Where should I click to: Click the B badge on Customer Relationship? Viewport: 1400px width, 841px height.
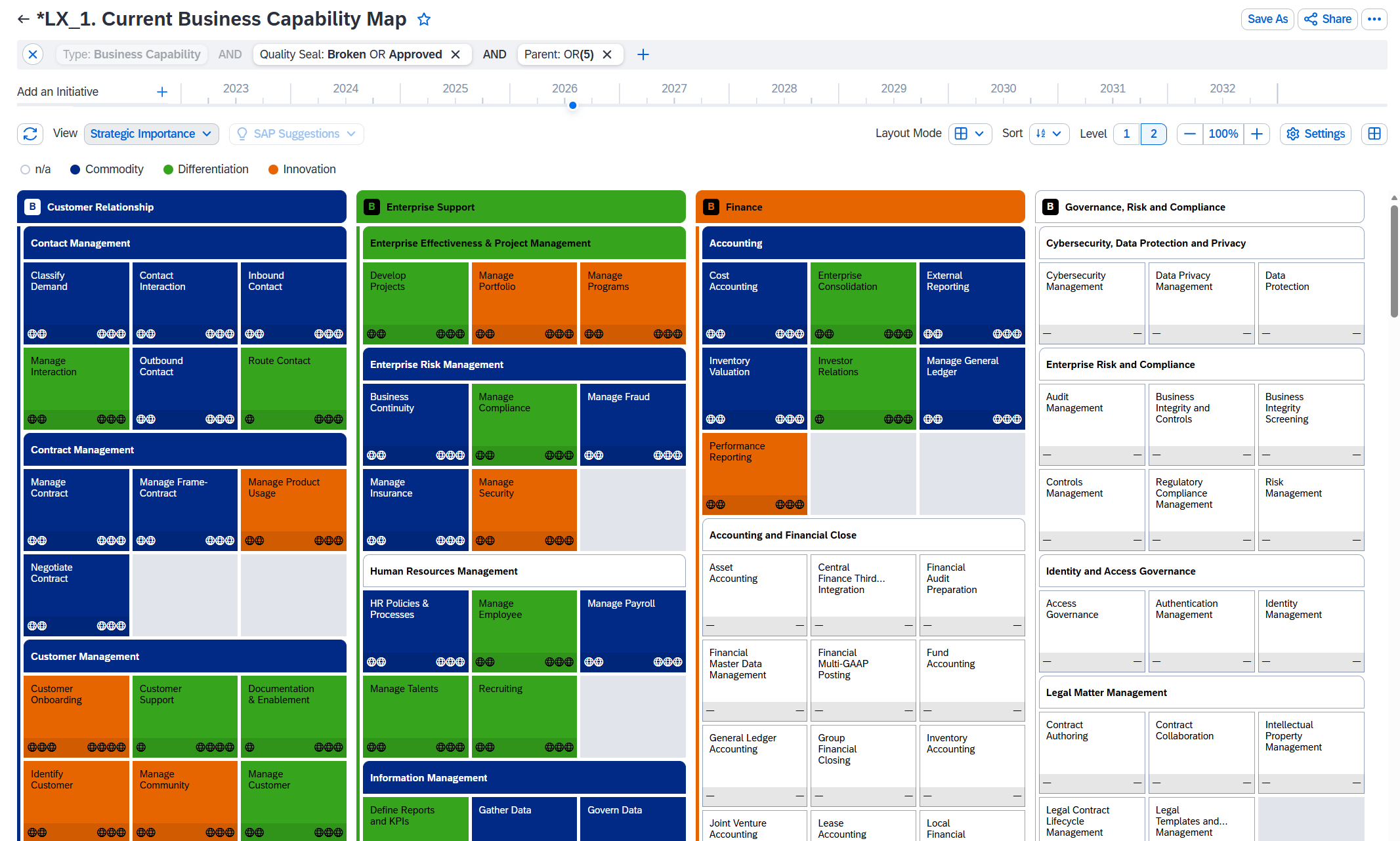pos(32,207)
